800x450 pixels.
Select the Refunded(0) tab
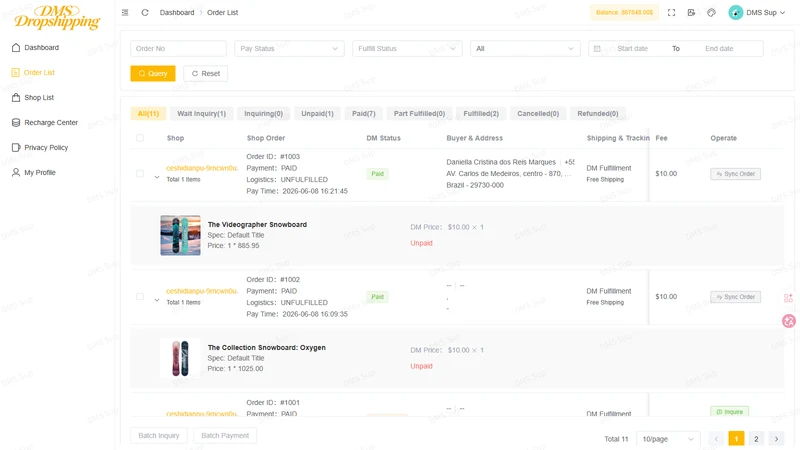coord(598,113)
